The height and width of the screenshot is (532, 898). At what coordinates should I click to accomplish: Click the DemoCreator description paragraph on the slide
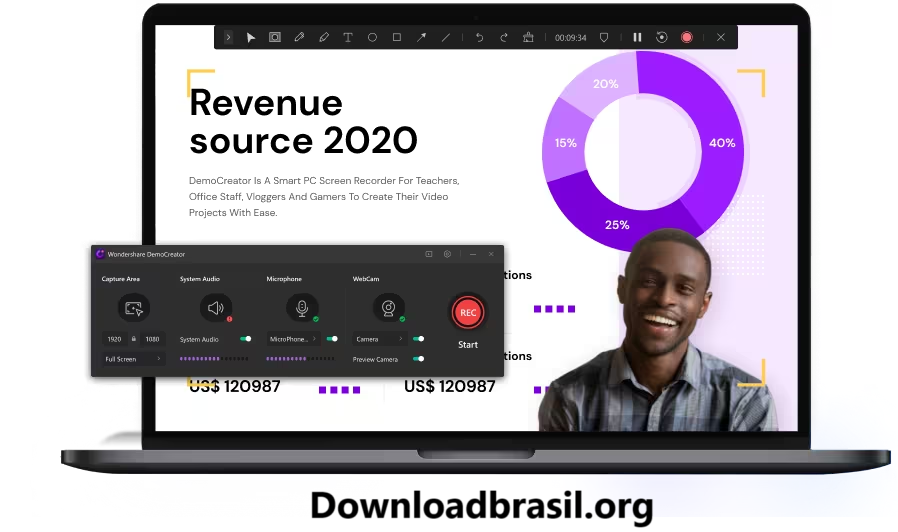coord(324,196)
